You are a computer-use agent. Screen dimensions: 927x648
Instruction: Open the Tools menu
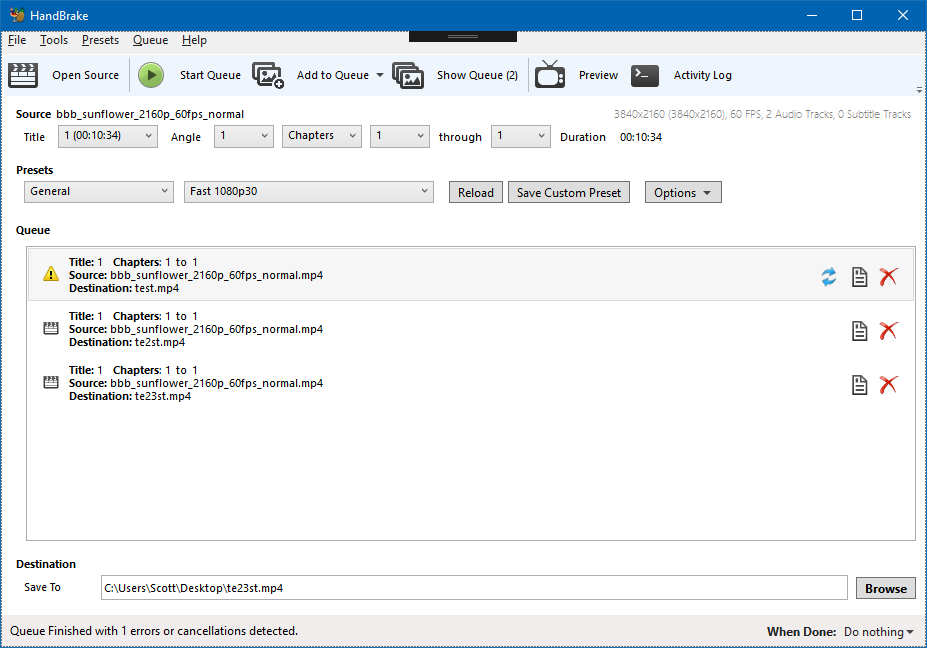[54, 40]
